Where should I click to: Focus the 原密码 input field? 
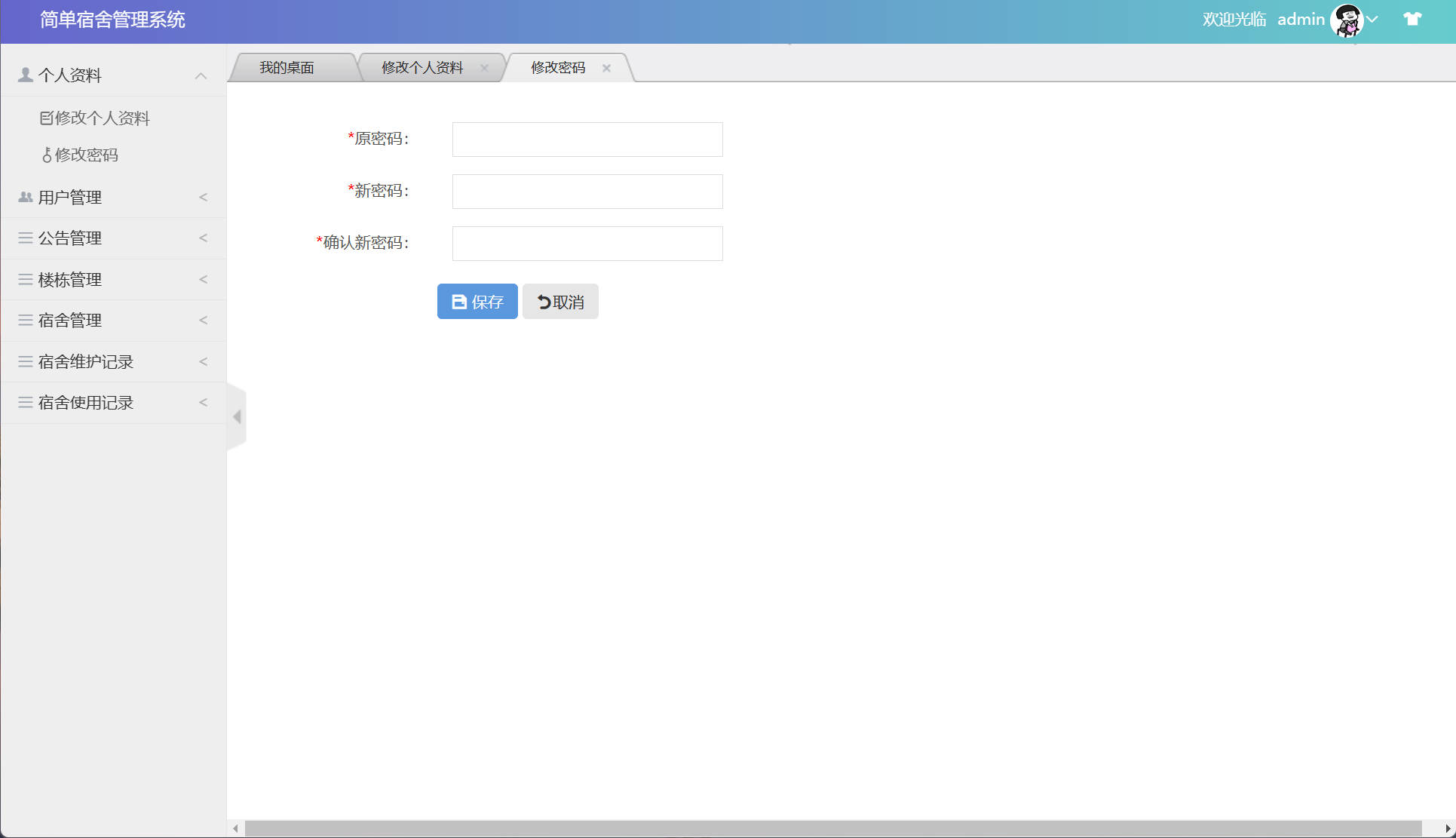pos(587,140)
